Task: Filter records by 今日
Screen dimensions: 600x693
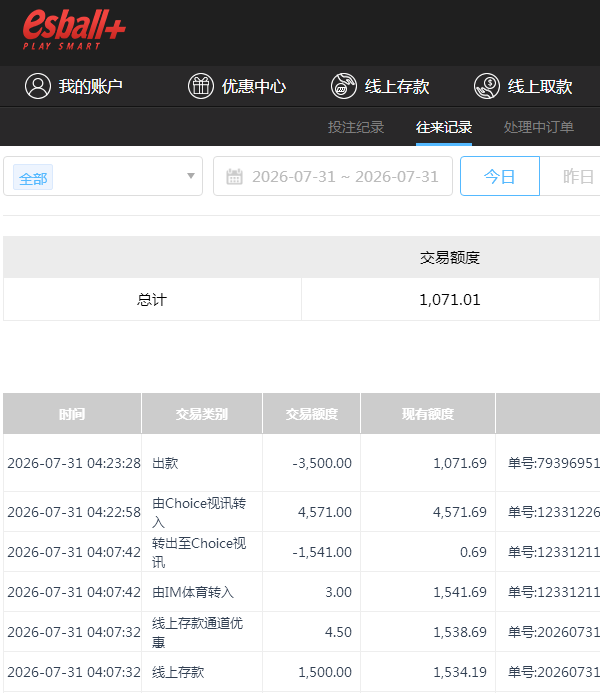Action: point(500,176)
